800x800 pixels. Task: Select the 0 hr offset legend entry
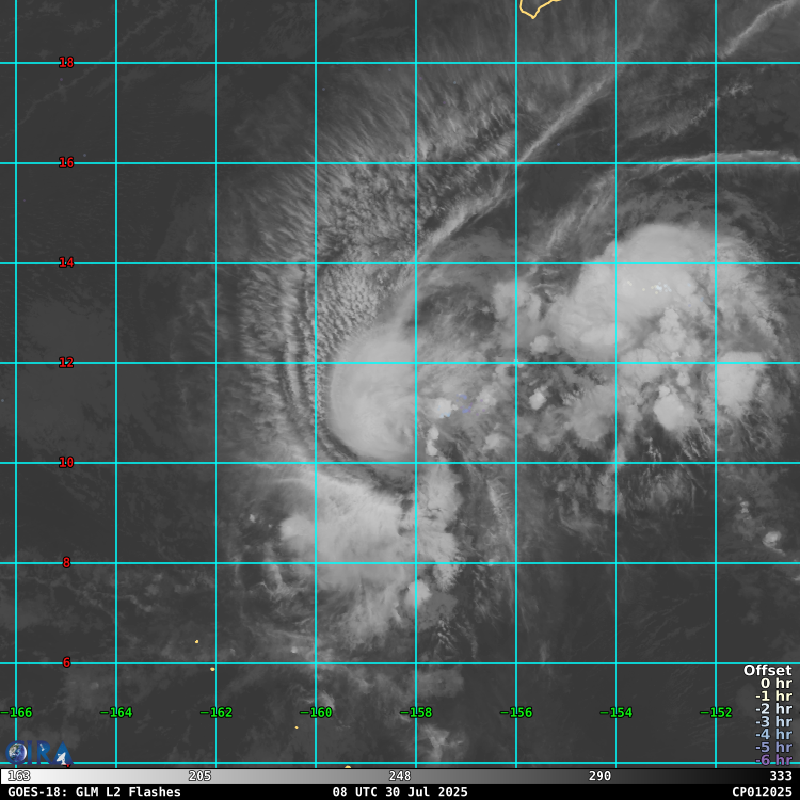click(x=775, y=684)
